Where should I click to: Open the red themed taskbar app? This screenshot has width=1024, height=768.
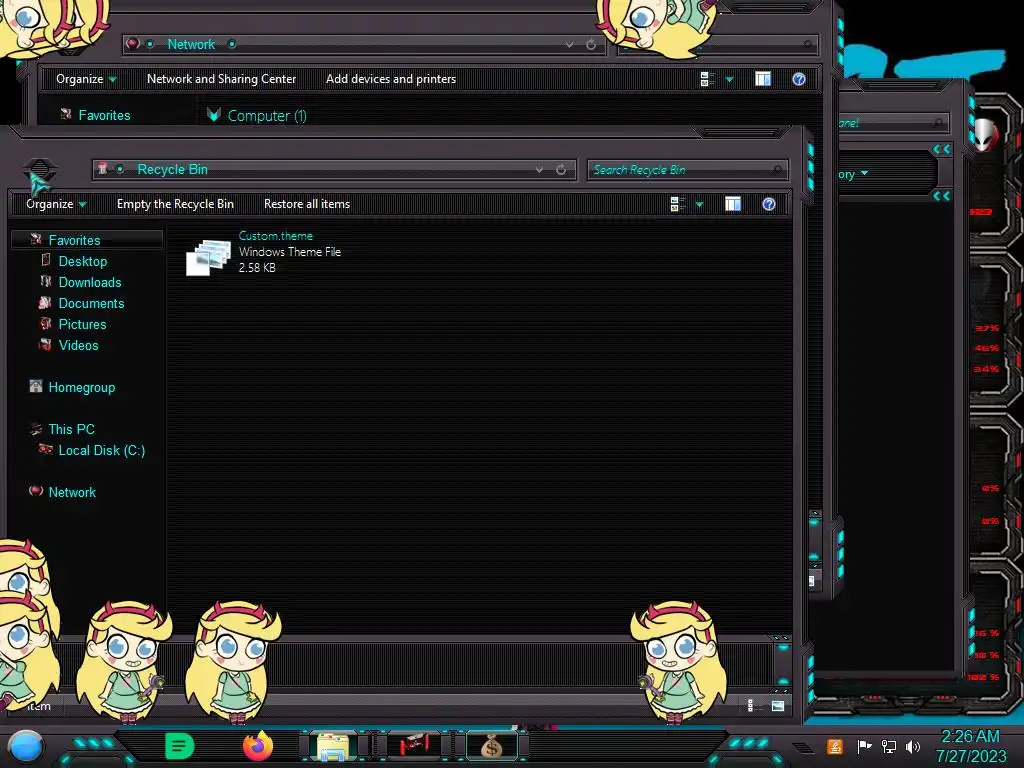point(414,746)
